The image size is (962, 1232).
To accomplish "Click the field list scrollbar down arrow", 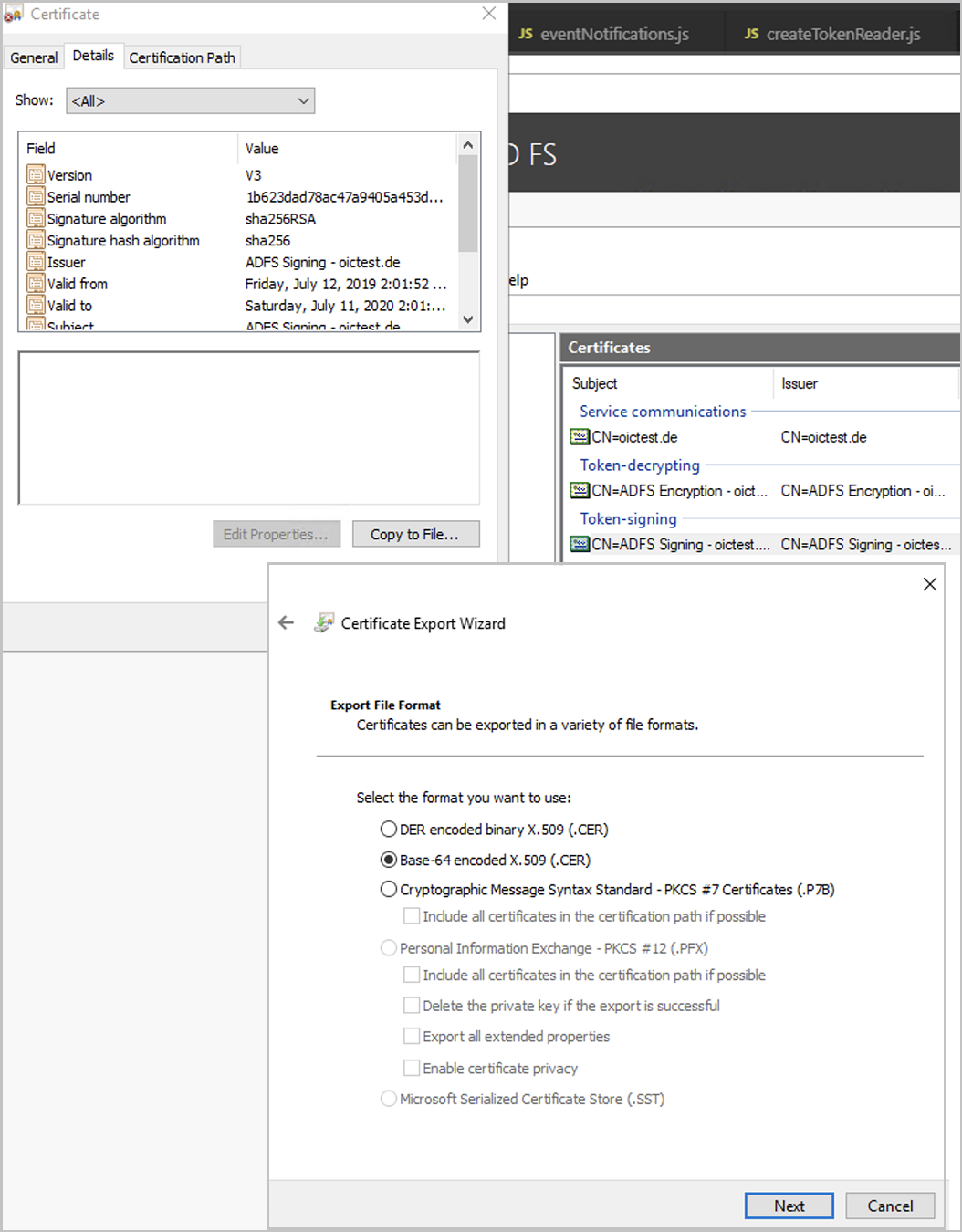I will [467, 320].
